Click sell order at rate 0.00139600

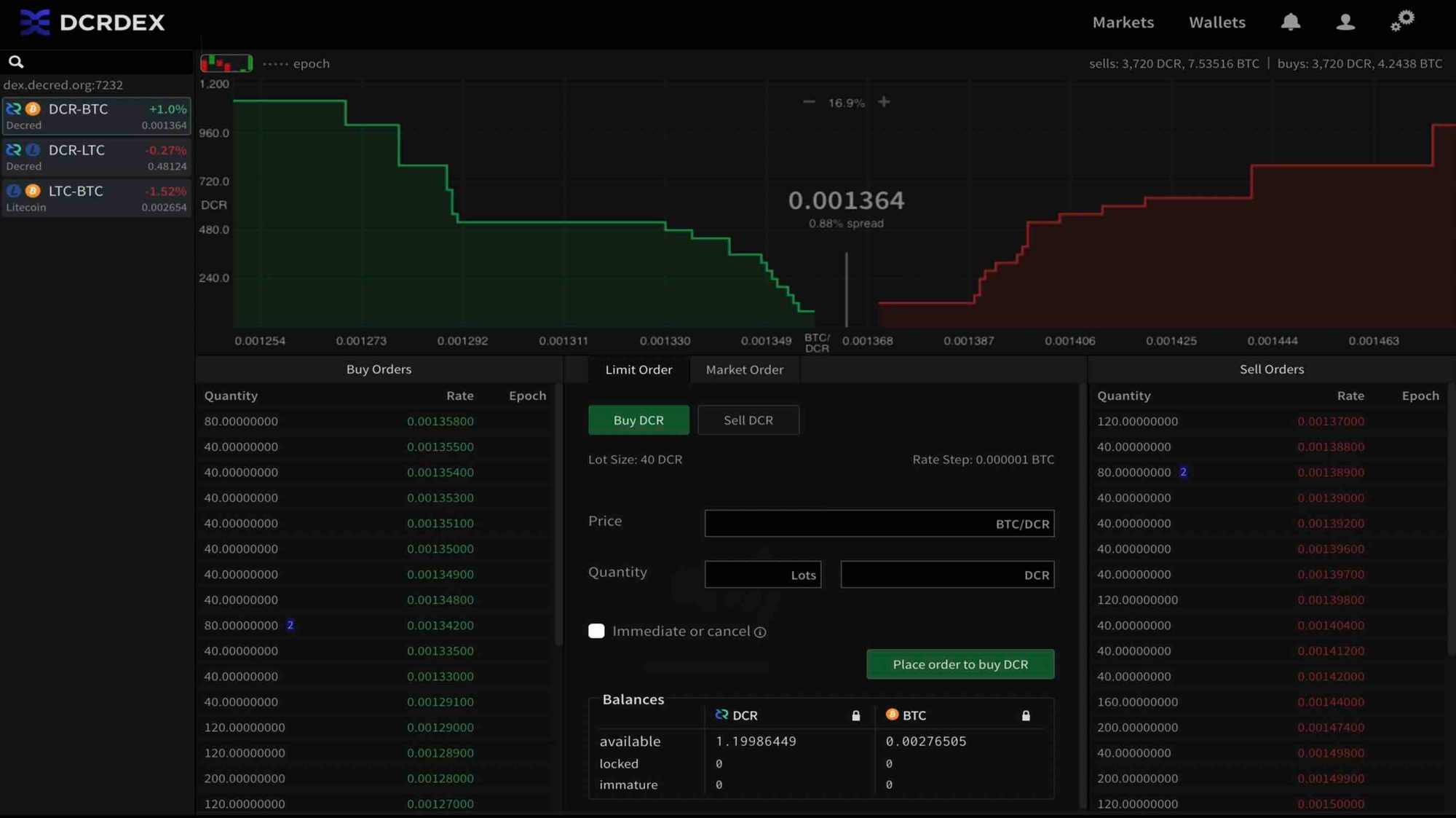click(1268, 548)
